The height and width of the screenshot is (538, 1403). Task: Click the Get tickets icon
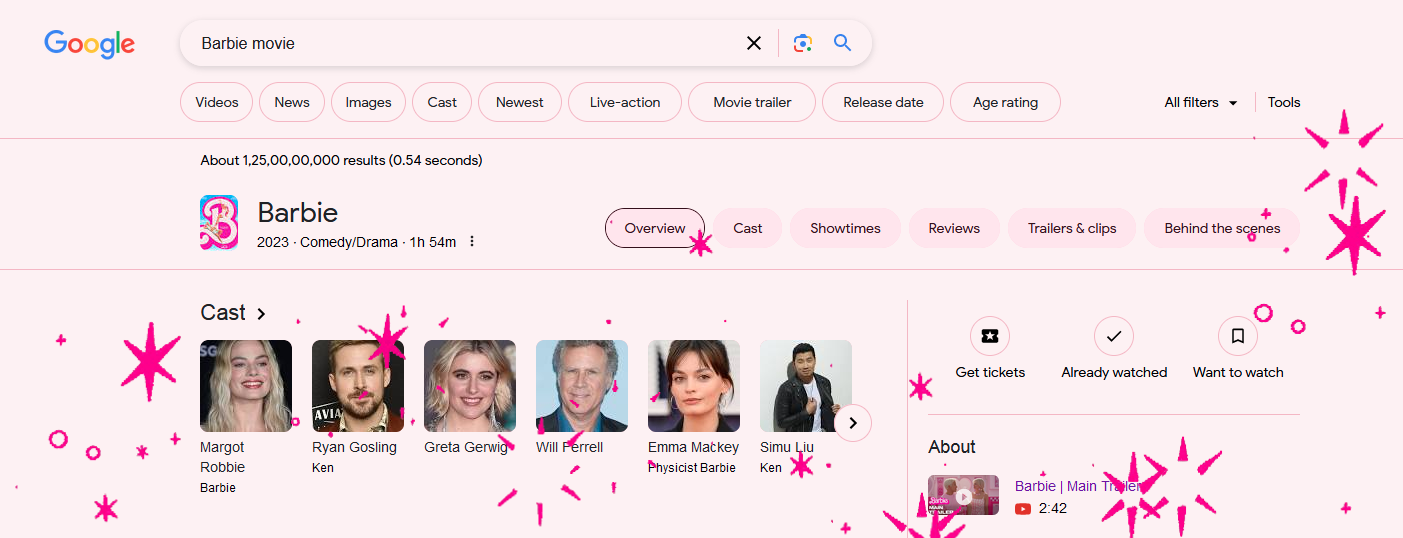pyautogui.click(x=990, y=336)
